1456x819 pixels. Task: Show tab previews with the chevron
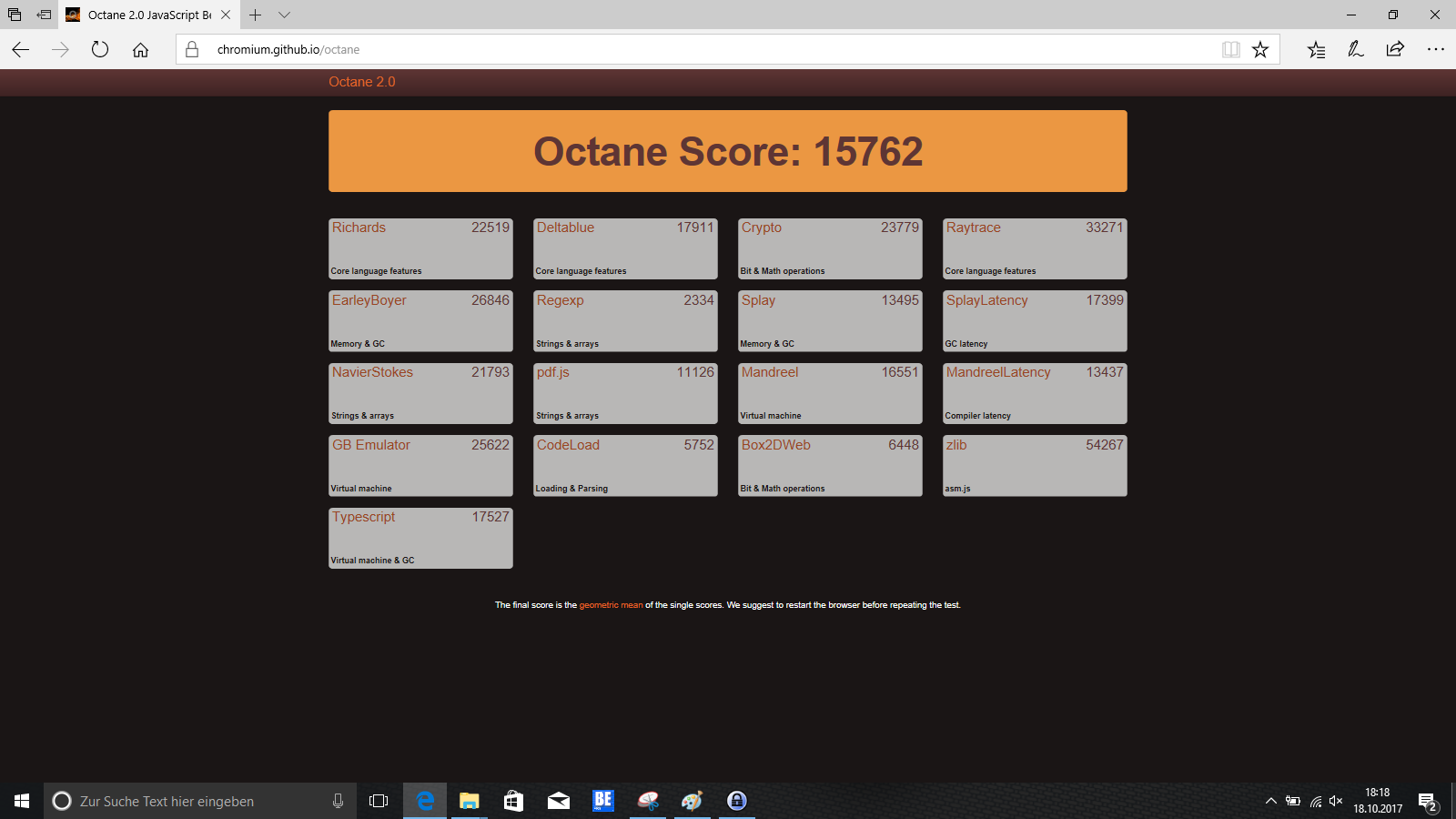pyautogui.click(x=285, y=15)
